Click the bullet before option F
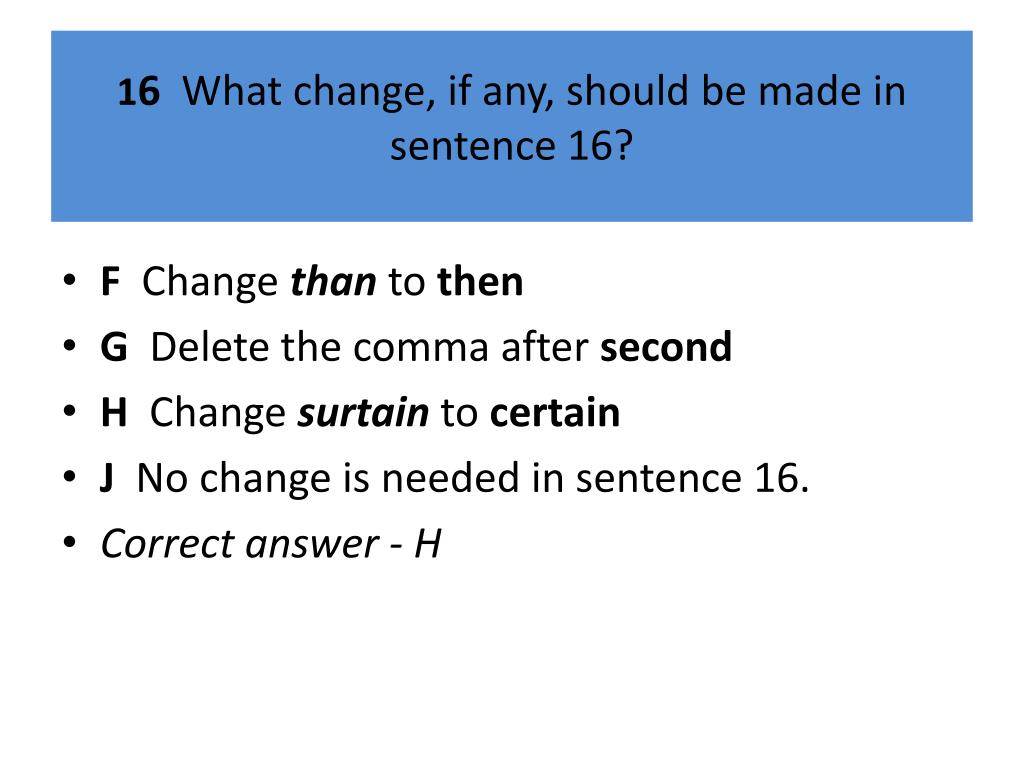 point(69,280)
